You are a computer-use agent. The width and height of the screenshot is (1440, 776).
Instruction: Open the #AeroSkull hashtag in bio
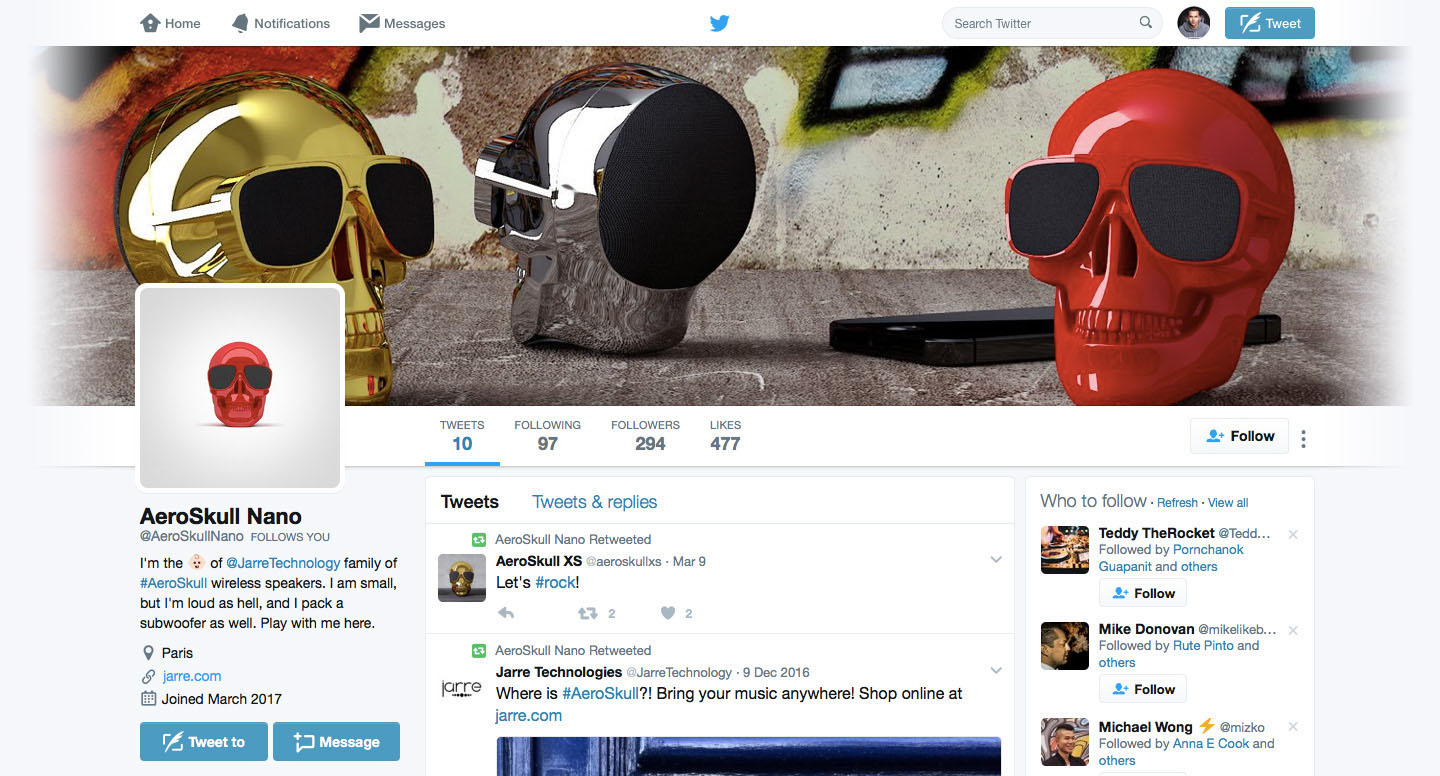(x=174, y=583)
